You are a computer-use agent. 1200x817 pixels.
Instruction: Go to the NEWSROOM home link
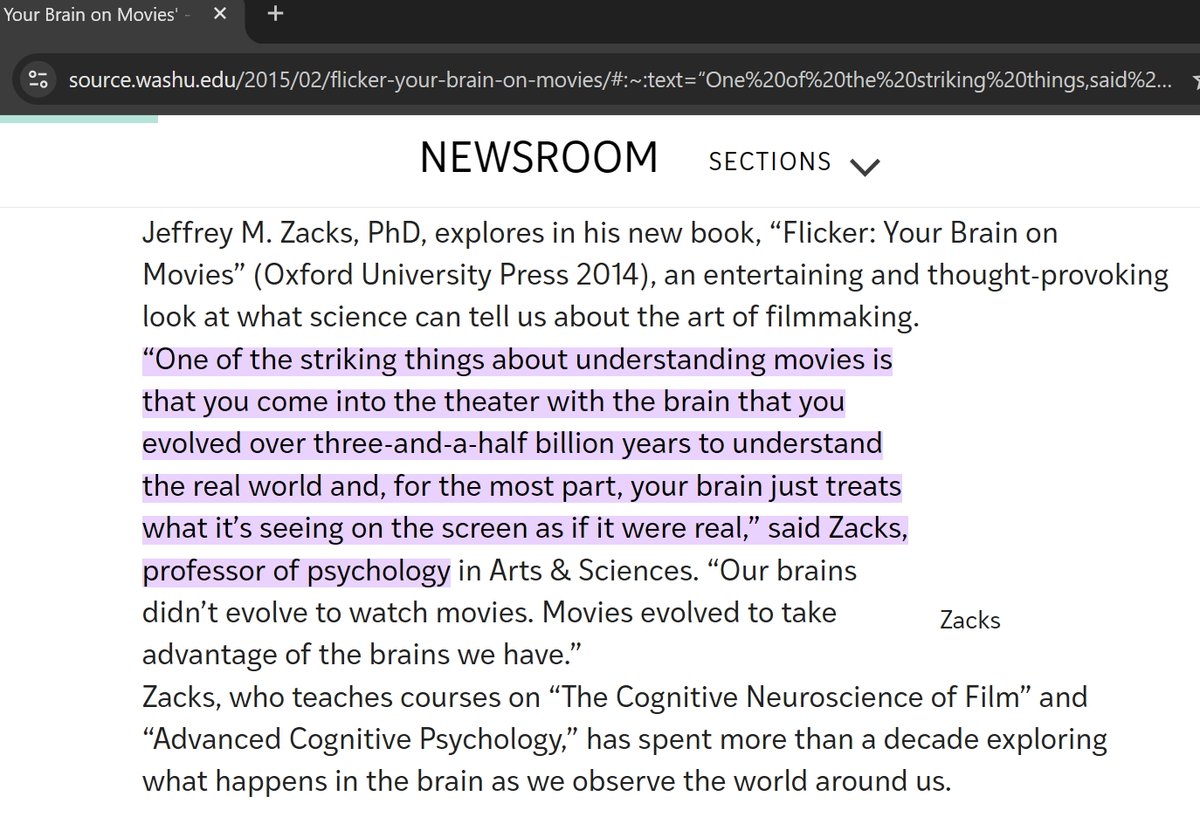pyautogui.click(x=539, y=158)
